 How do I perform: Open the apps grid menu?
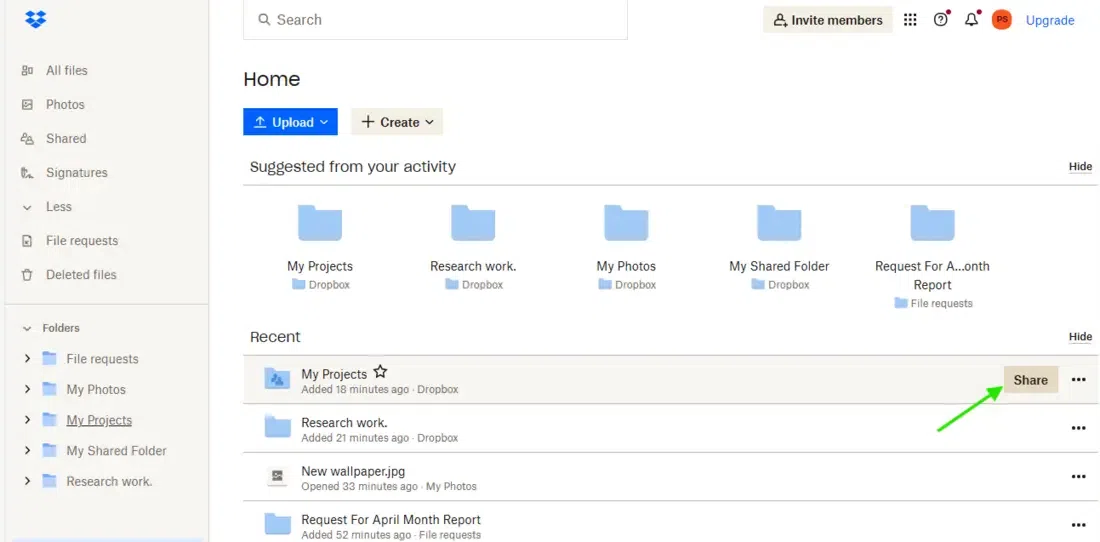point(910,20)
